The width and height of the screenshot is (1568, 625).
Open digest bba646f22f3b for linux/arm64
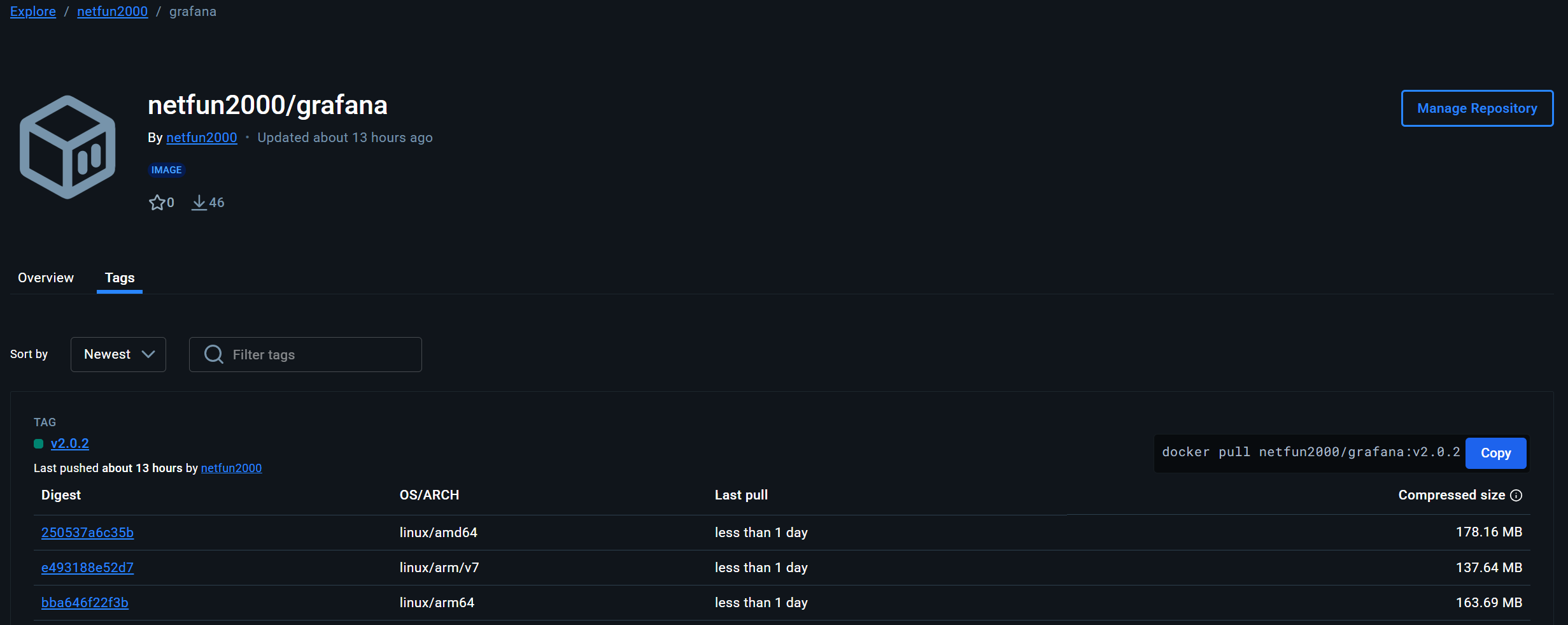point(85,603)
